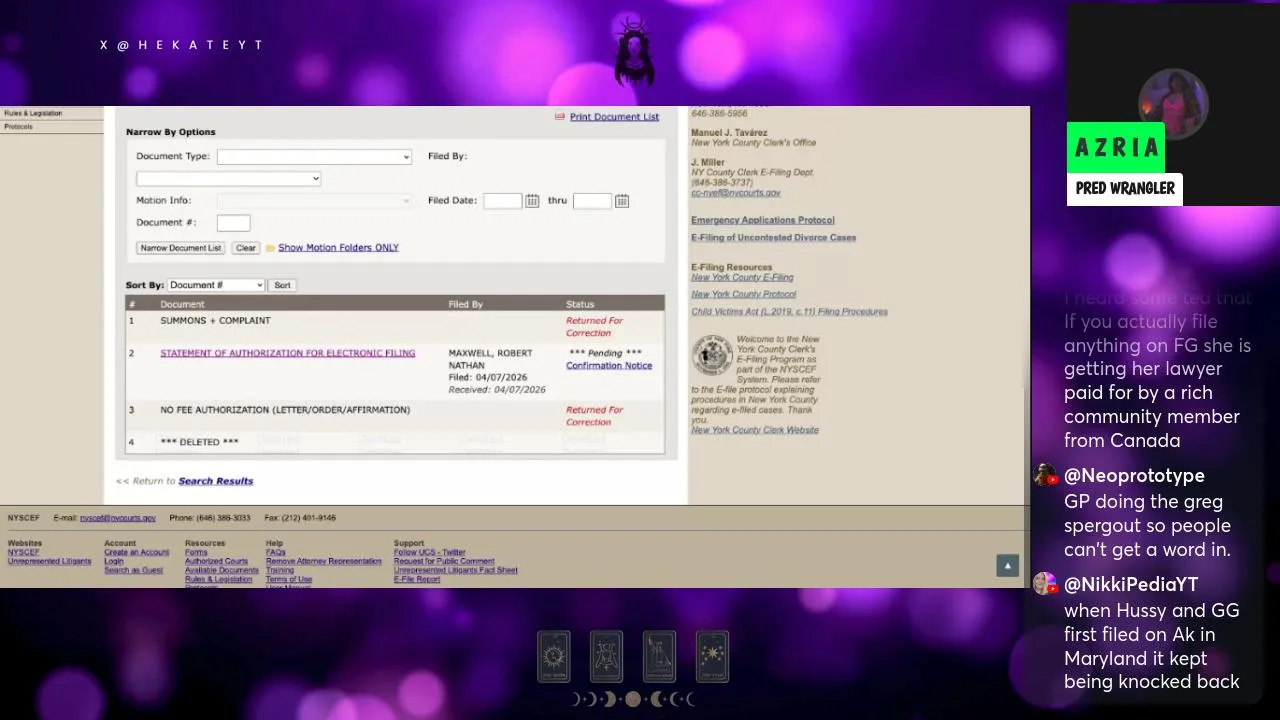
Task: Click the SUMMONS + COMPLAINT row text
Action: pyautogui.click(x=215, y=321)
